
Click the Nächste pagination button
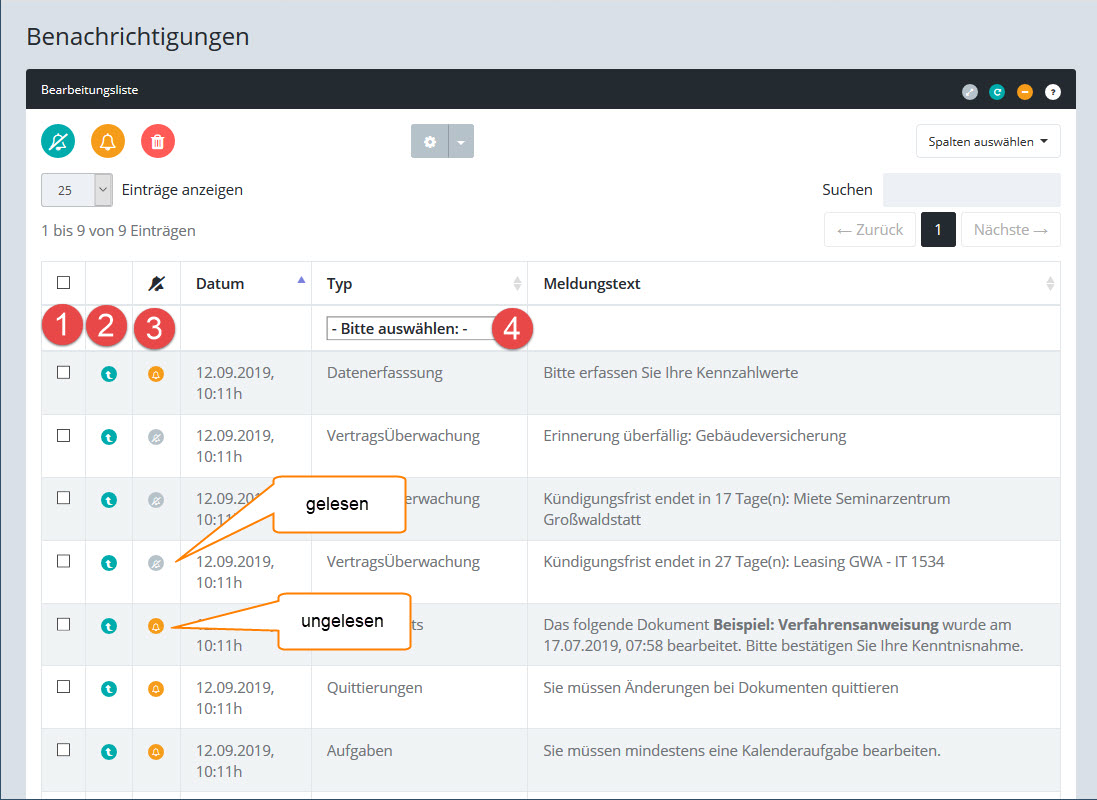pos(1010,230)
